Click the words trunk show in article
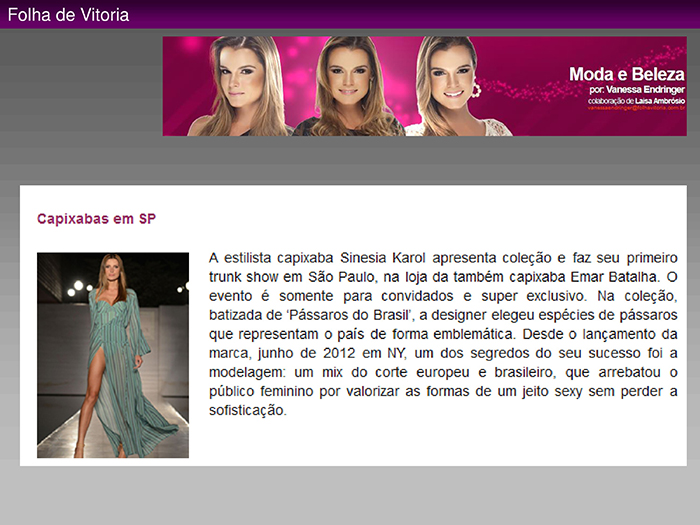This screenshot has height=525, width=700. coord(243,277)
